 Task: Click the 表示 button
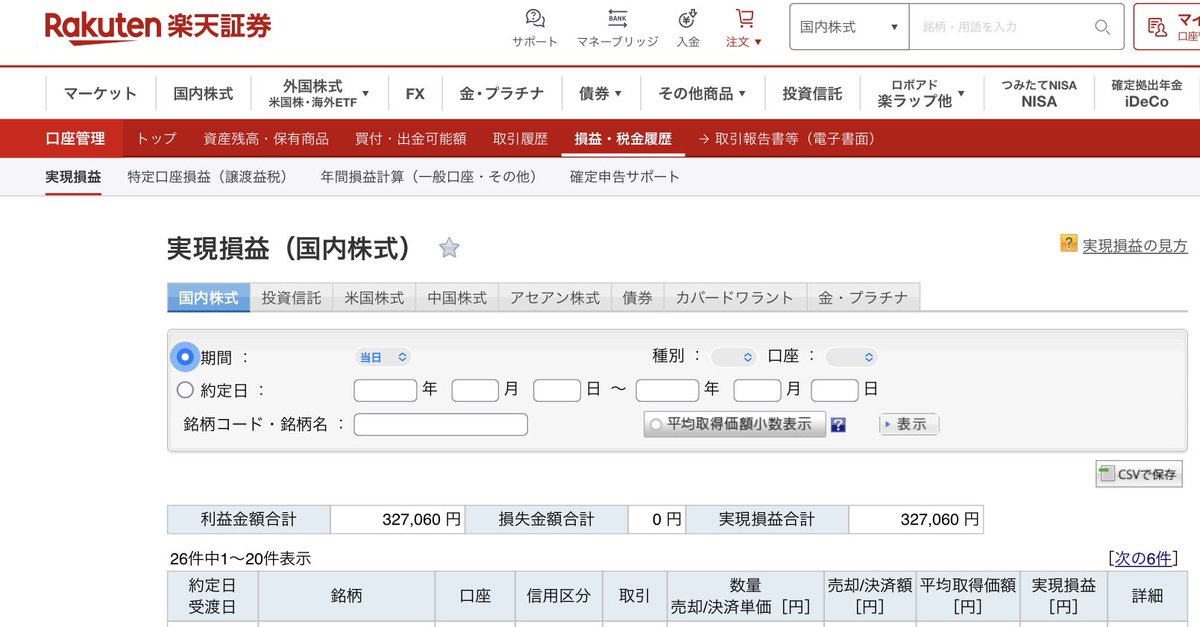(x=909, y=424)
